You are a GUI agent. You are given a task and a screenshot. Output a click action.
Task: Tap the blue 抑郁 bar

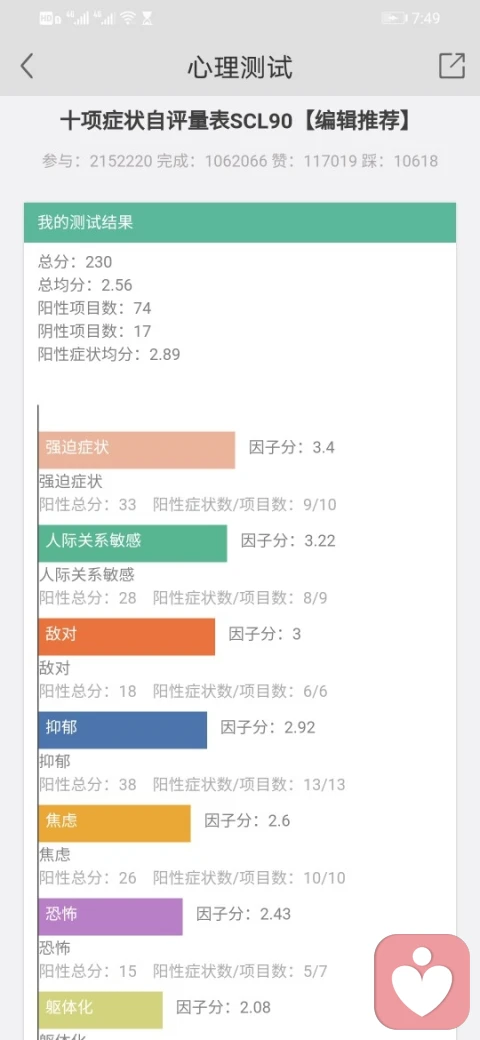point(123,730)
